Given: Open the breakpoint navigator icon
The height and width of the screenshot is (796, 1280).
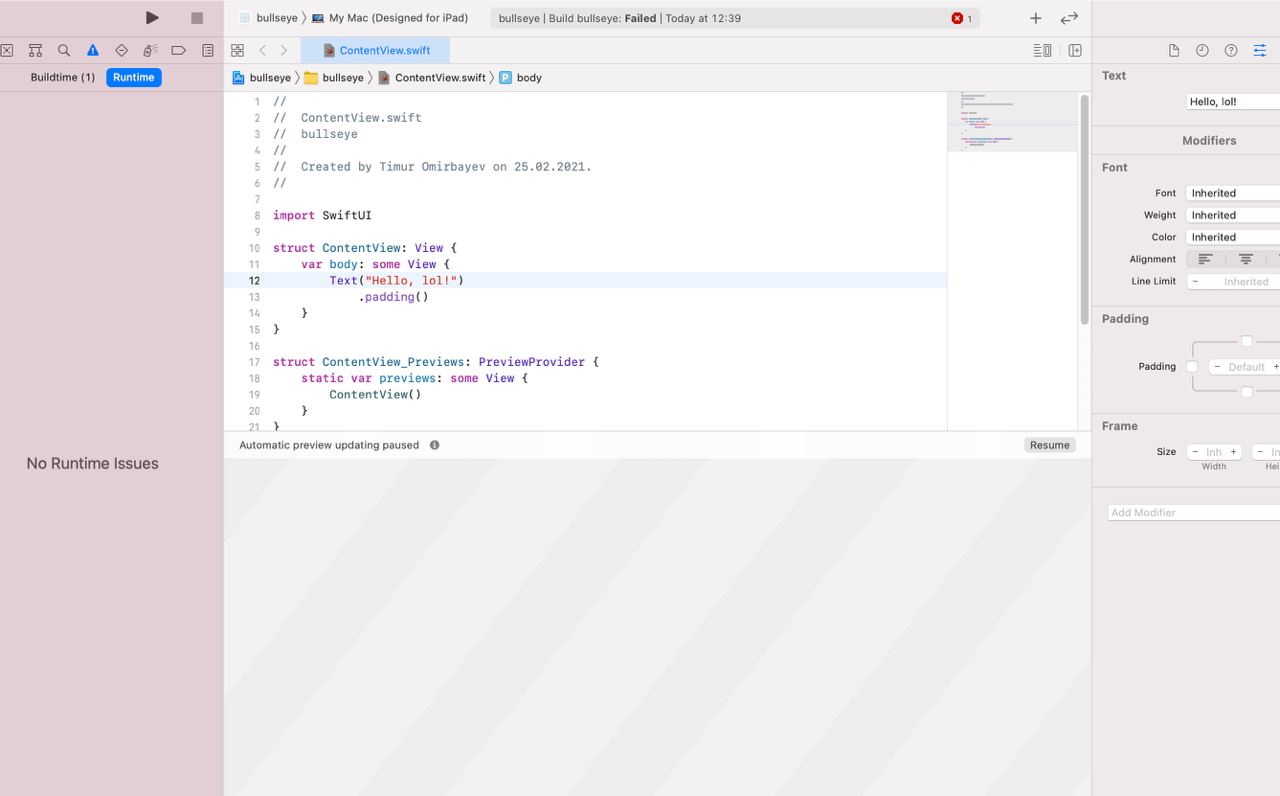Looking at the screenshot, I should pyautogui.click(x=179, y=50).
